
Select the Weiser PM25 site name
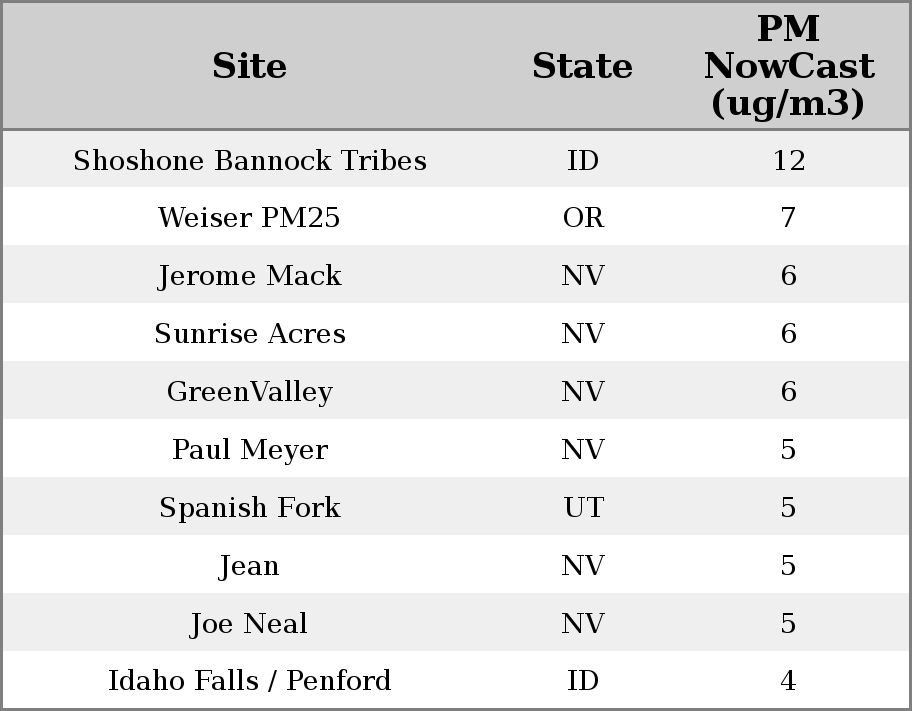[x=249, y=218]
